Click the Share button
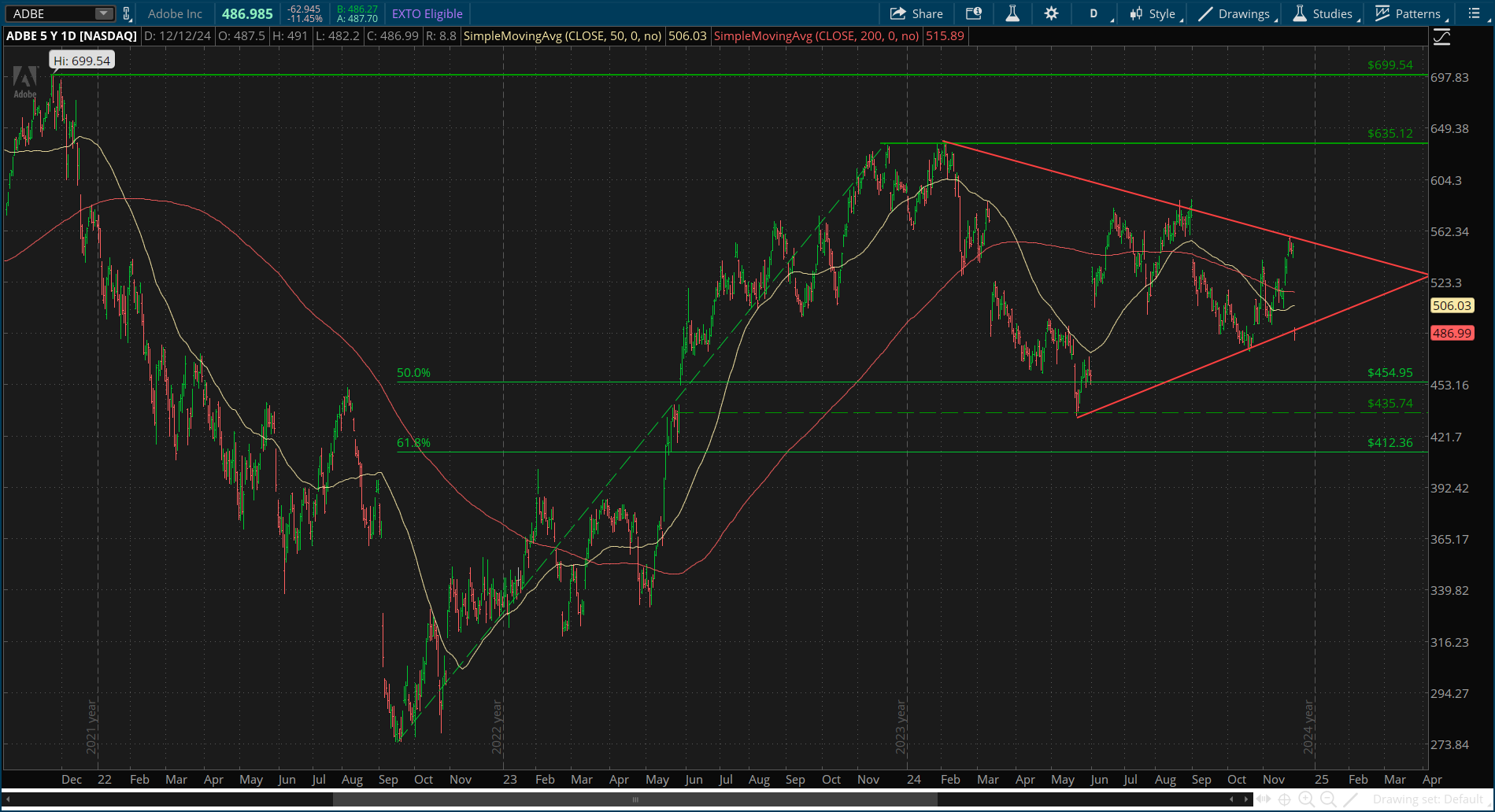Screen dimensions: 1495x812 point(916,13)
